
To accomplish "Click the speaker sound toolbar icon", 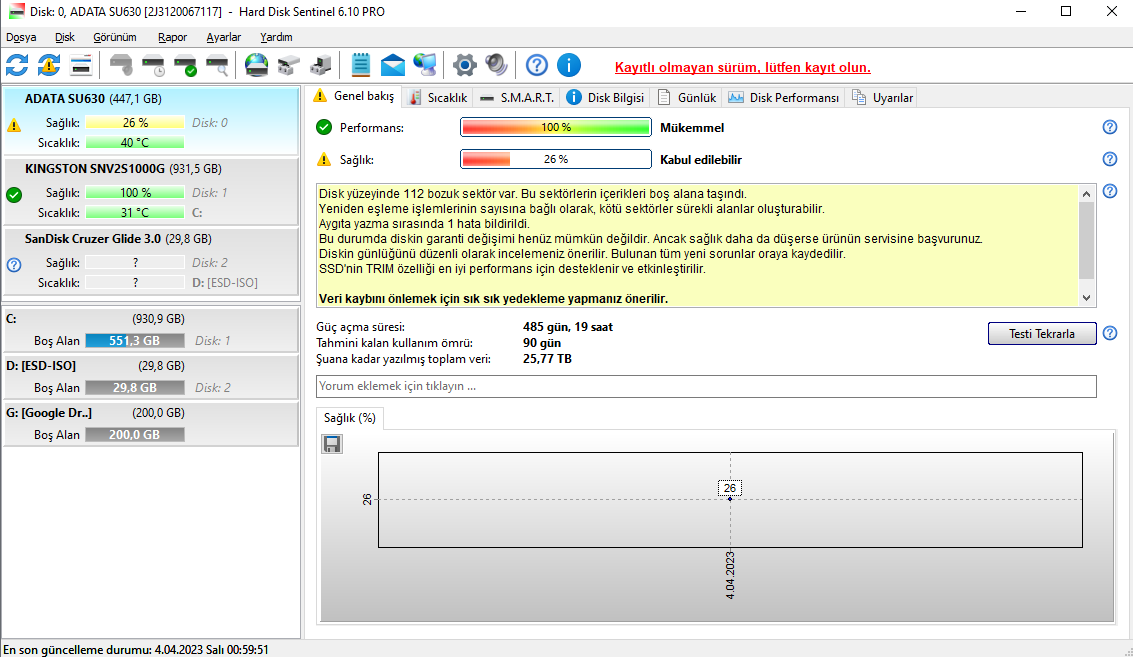I will click(496, 65).
